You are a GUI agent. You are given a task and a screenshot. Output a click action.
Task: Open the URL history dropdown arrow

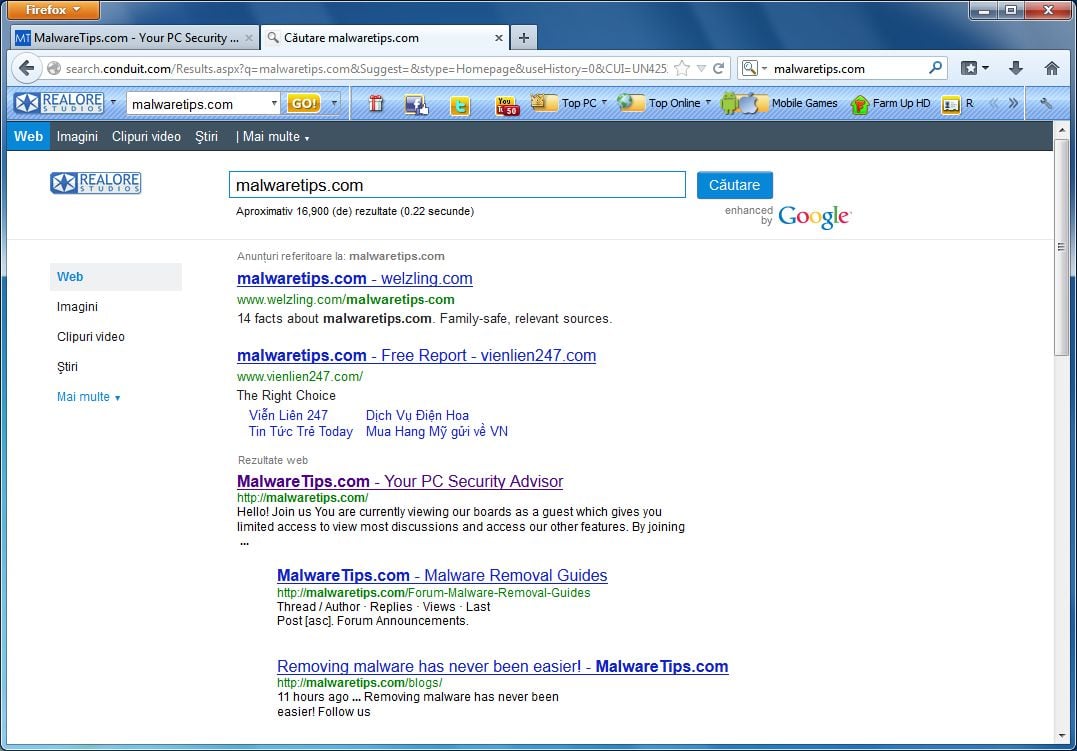coord(701,68)
